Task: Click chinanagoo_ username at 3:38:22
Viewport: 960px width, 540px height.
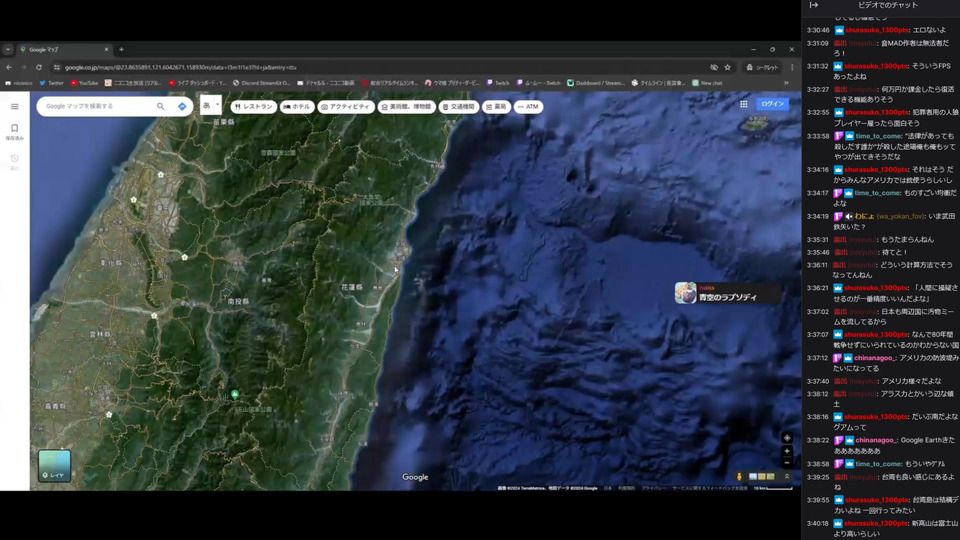Action: pyautogui.click(x=876, y=440)
